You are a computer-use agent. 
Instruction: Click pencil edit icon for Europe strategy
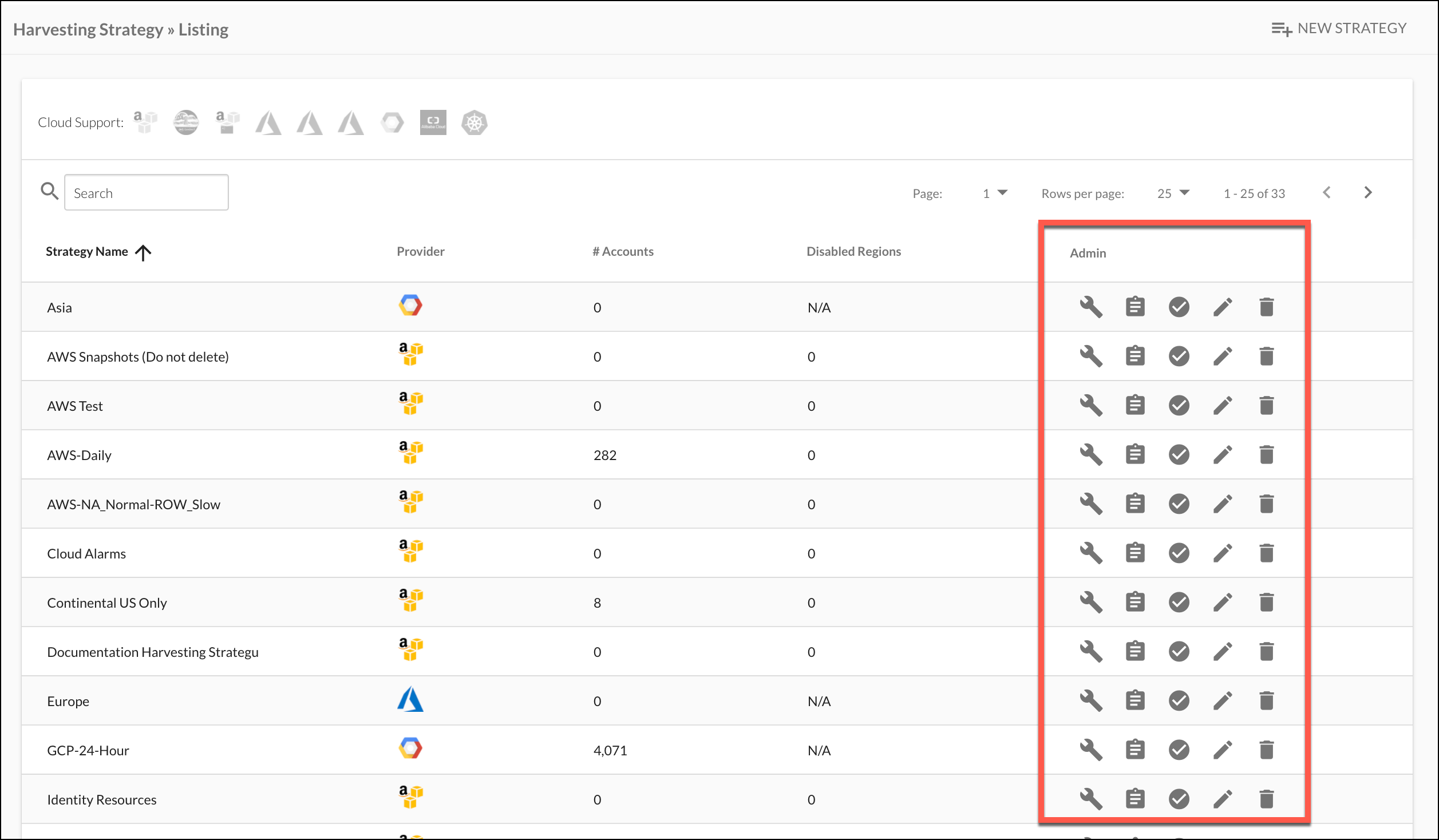click(1223, 701)
